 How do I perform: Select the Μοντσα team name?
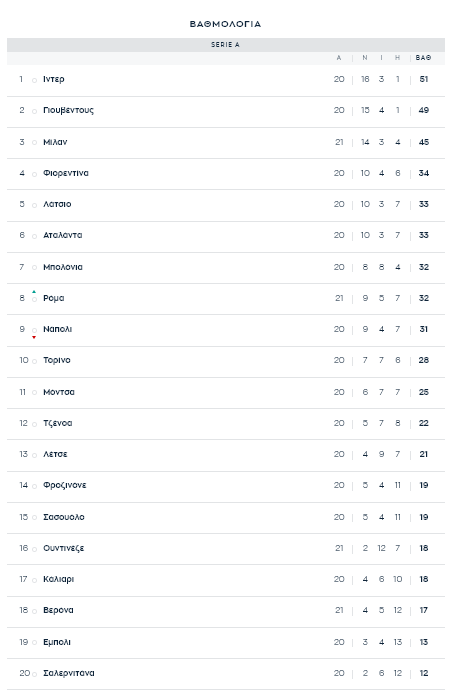point(59,392)
